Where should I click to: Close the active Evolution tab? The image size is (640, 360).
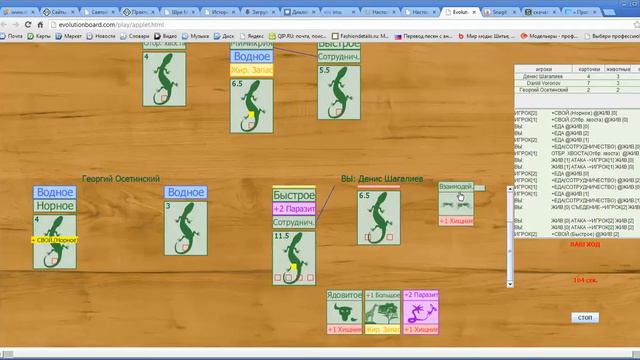click(474, 12)
